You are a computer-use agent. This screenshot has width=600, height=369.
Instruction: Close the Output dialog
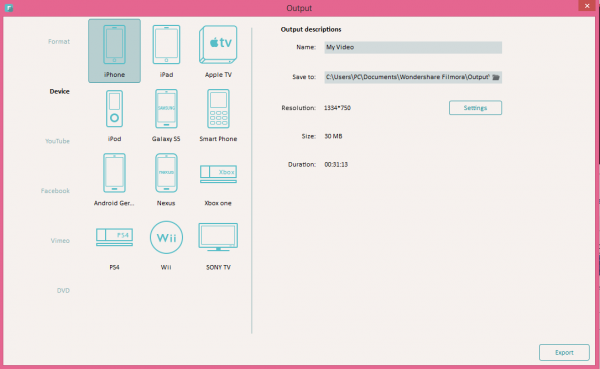587,5
